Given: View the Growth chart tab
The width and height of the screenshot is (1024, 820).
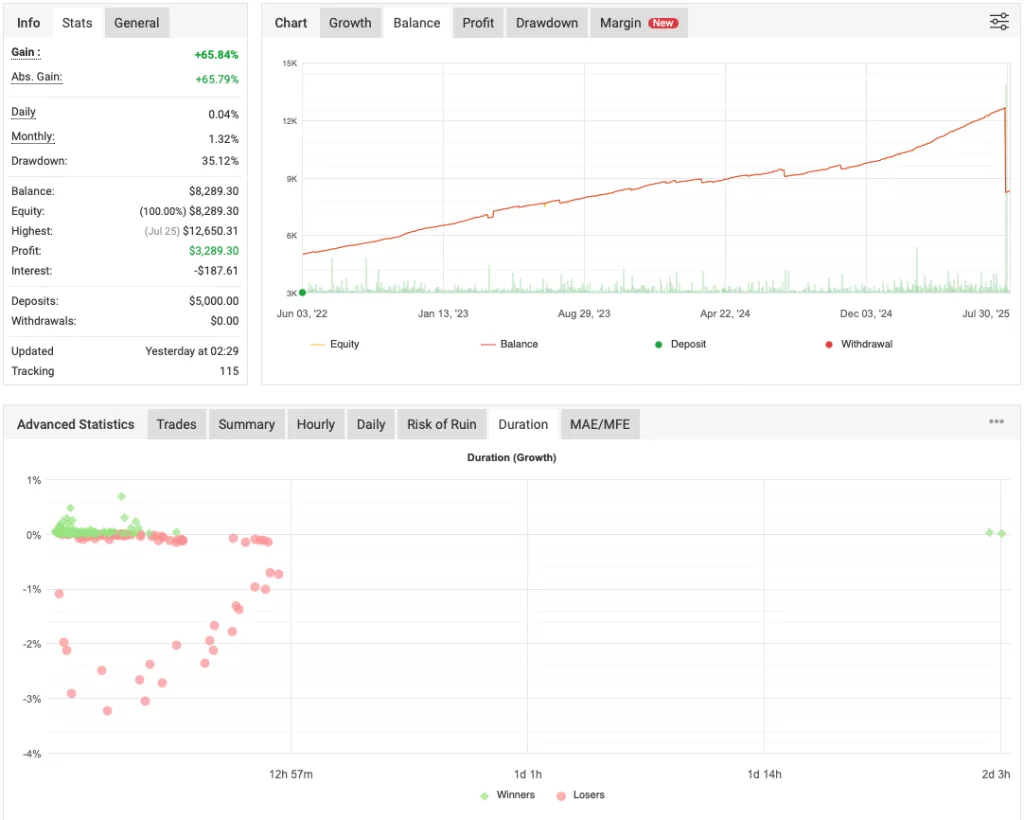Looking at the screenshot, I should pyautogui.click(x=350, y=22).
